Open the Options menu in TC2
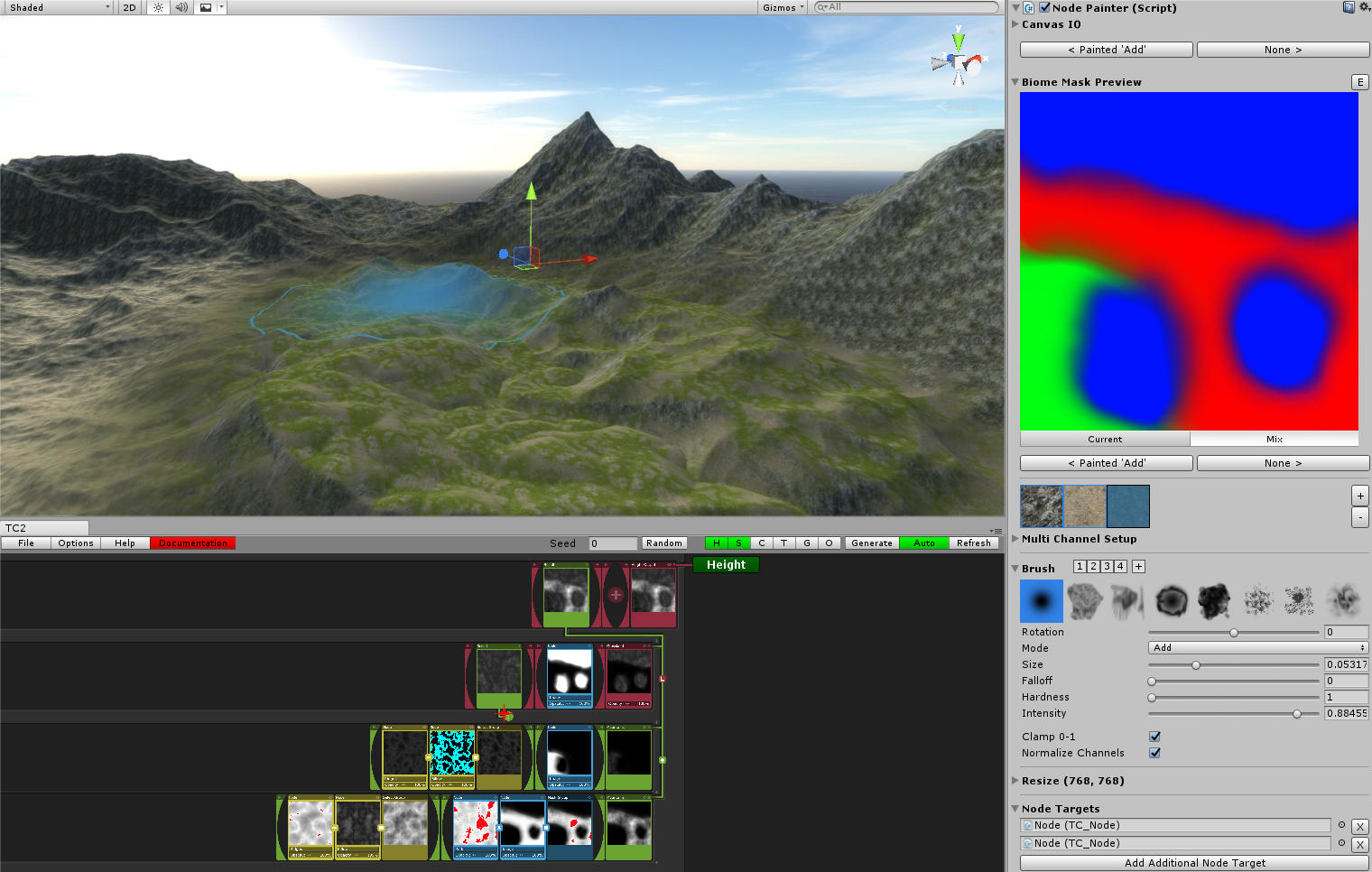 [75, 543]
